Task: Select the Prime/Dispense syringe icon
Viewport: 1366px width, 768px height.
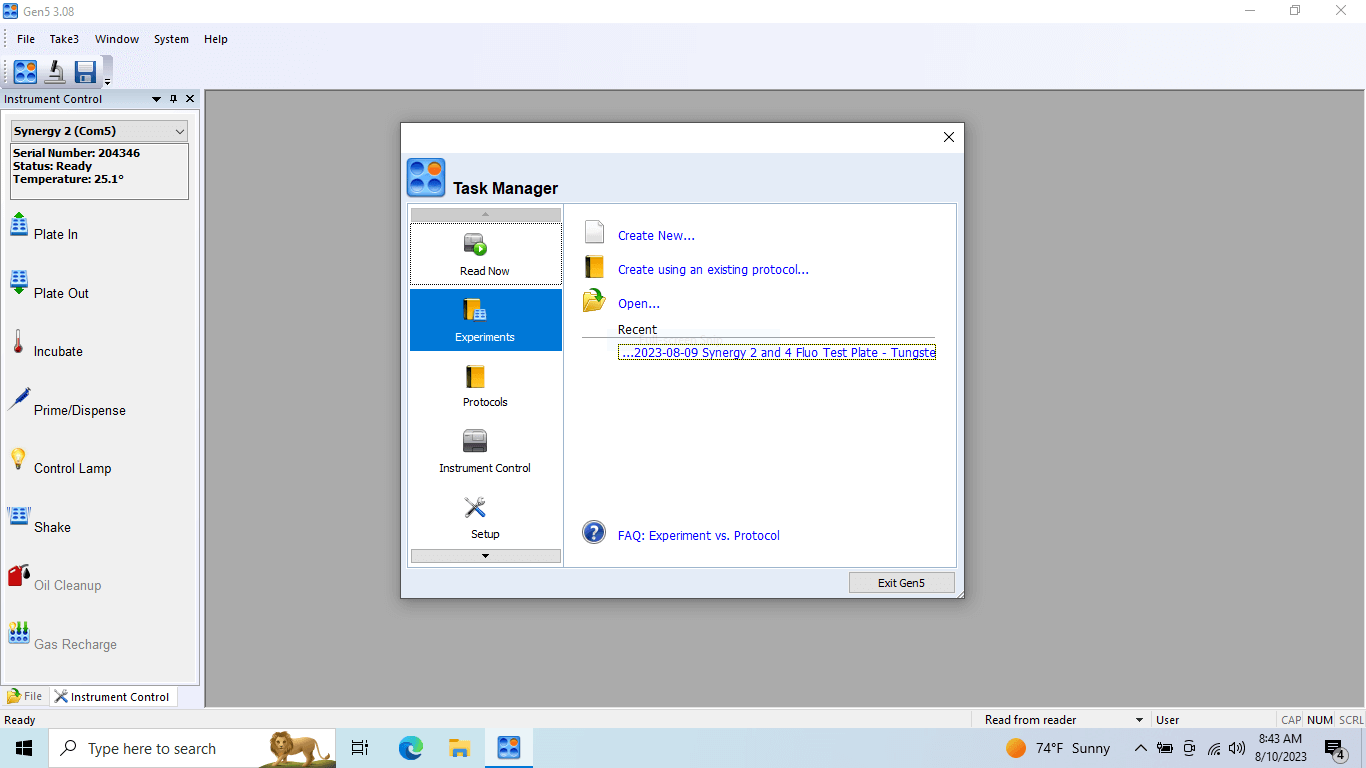Action: tap(19, 400)
